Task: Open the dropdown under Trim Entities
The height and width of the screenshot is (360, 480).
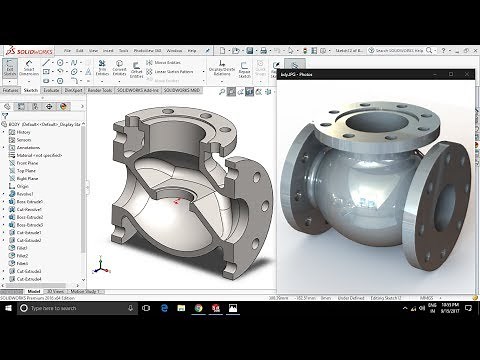Action: point(102,81)
